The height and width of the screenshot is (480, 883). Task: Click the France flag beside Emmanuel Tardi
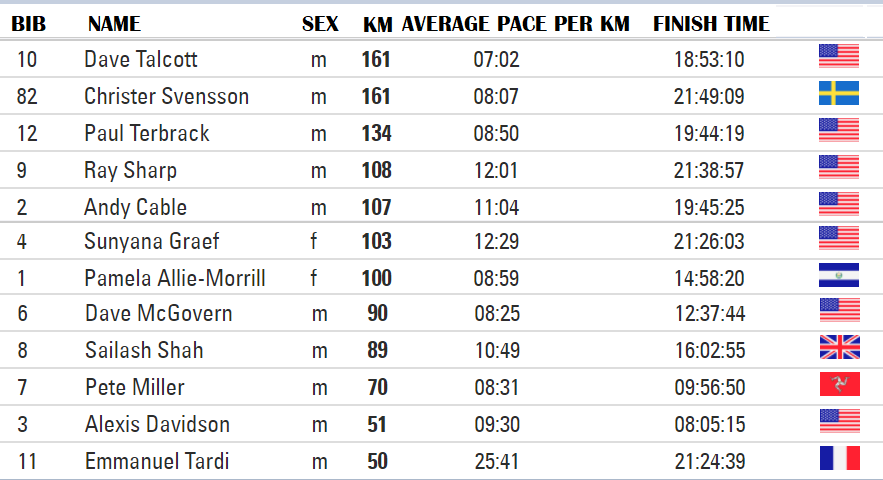(x=840, y=458)
